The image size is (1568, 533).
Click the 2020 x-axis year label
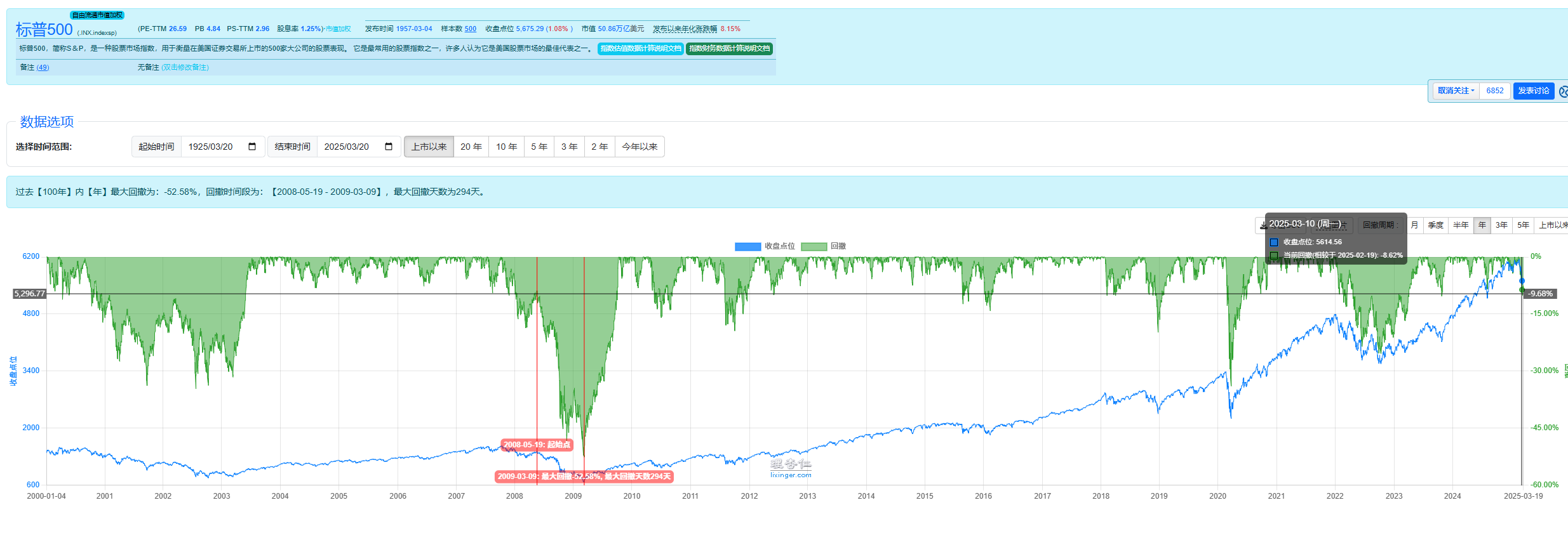(x=1217, y=496)
